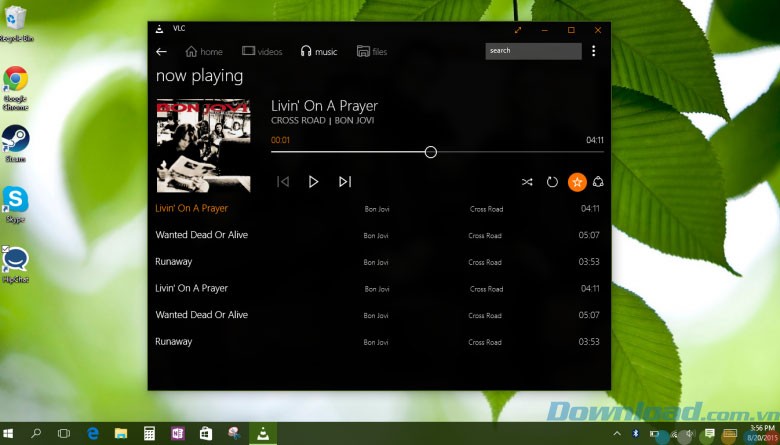Toggle shuffle playback mode
The height and width of the screenshot is (445, 780).
(527, 182)
